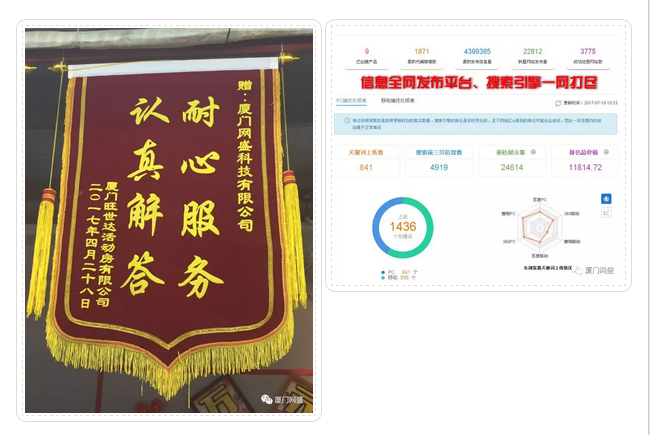Open the 4399385 statistic card

click(x=477, y=55)
